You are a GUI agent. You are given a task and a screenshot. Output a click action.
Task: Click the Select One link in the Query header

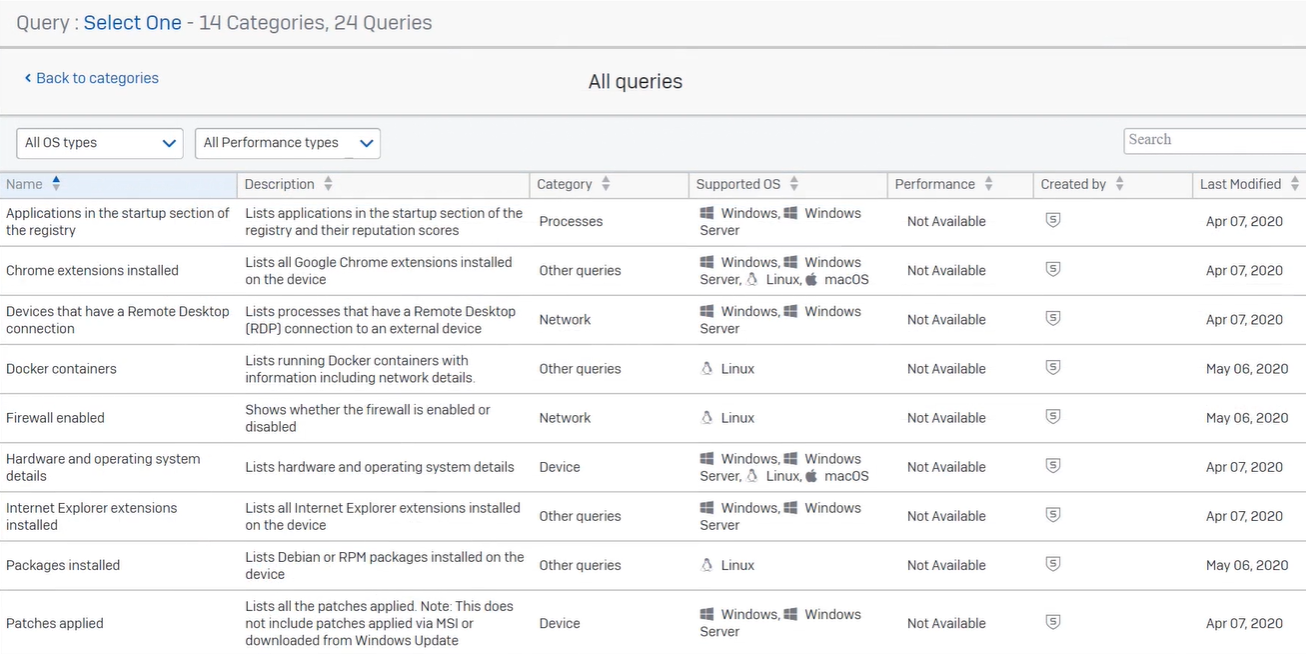(132, 22)
